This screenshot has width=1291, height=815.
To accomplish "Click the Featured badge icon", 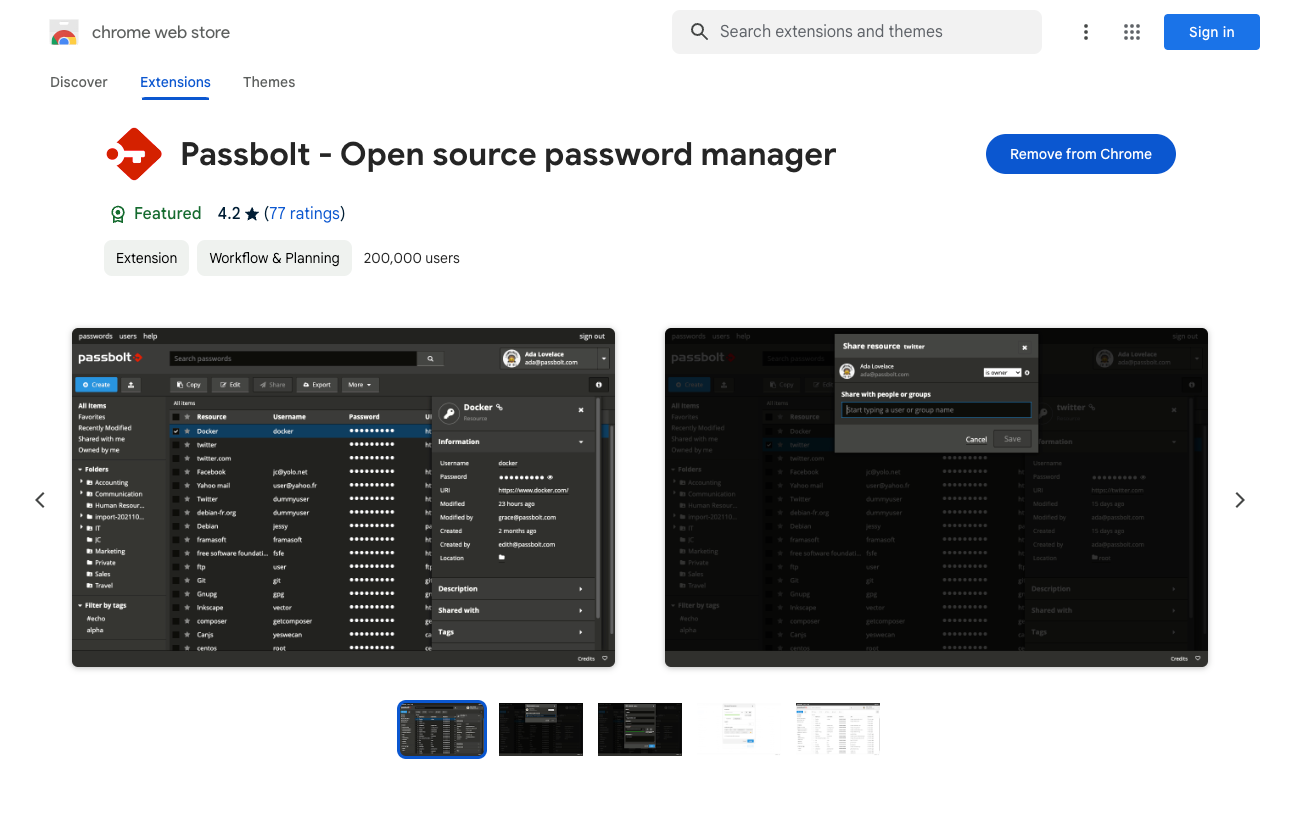I will (x=117, y=214).
